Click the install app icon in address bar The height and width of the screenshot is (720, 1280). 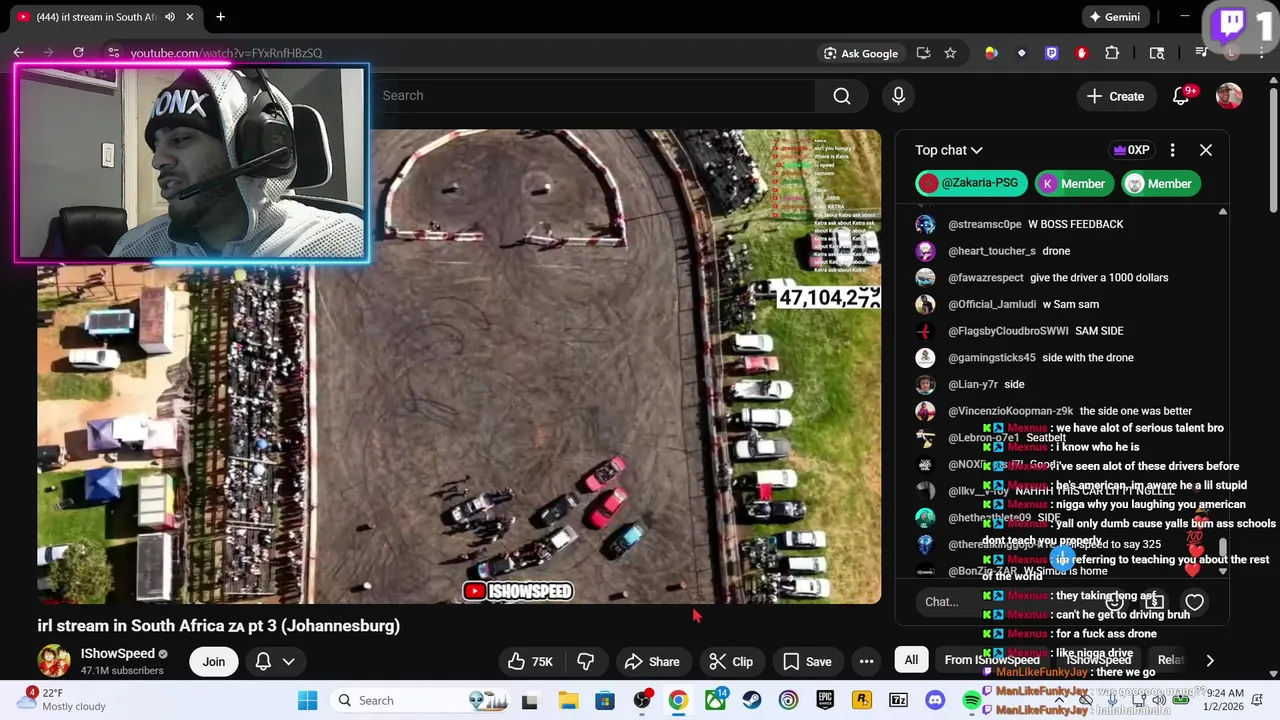point(923,53)
